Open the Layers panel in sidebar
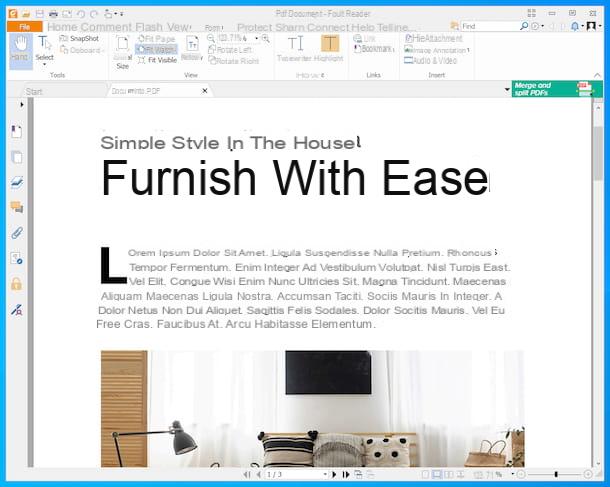This screenshot has height=487, width=610. pos(16,182)
